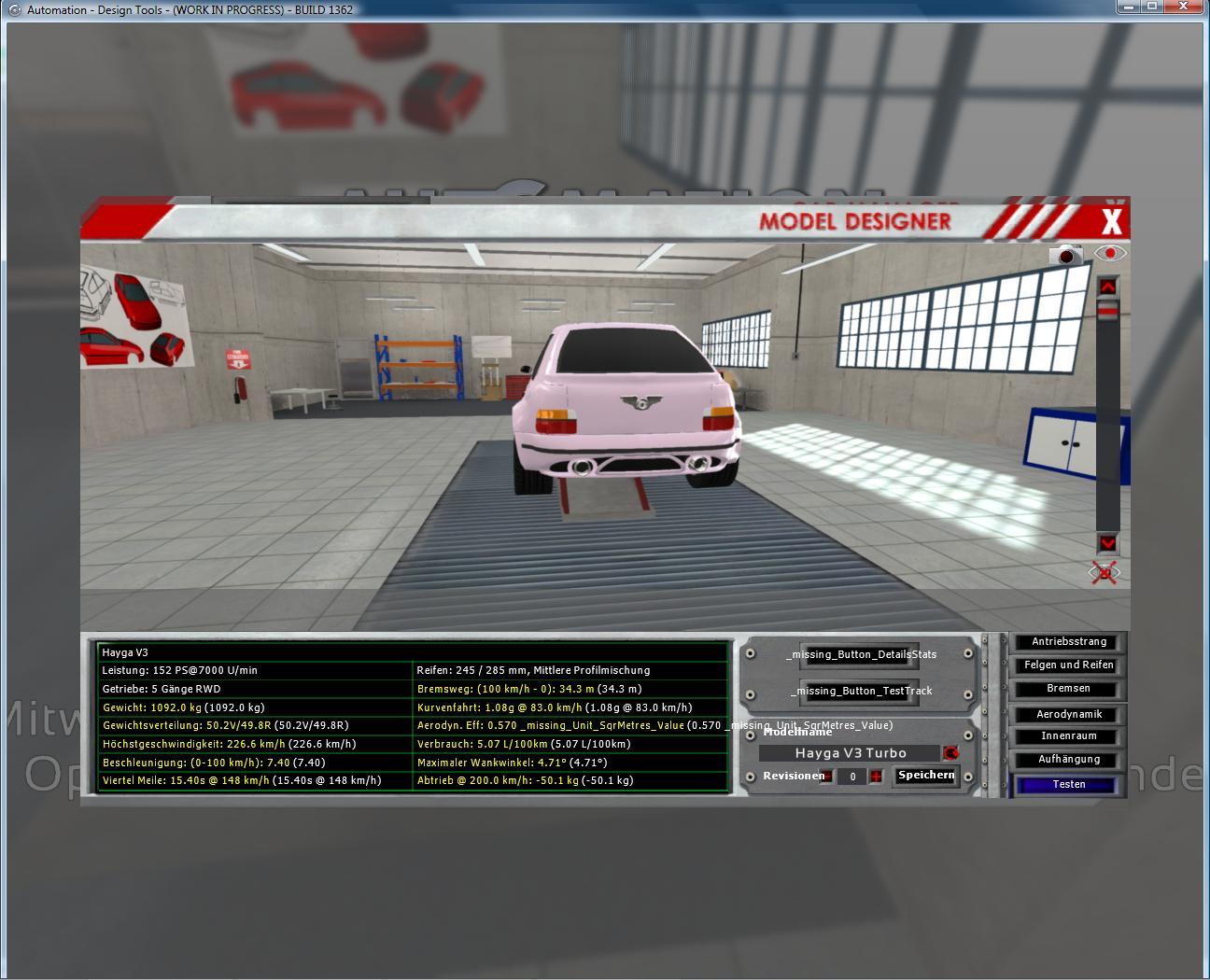
Task: Open the Innenraum section
Action: 1069,737
